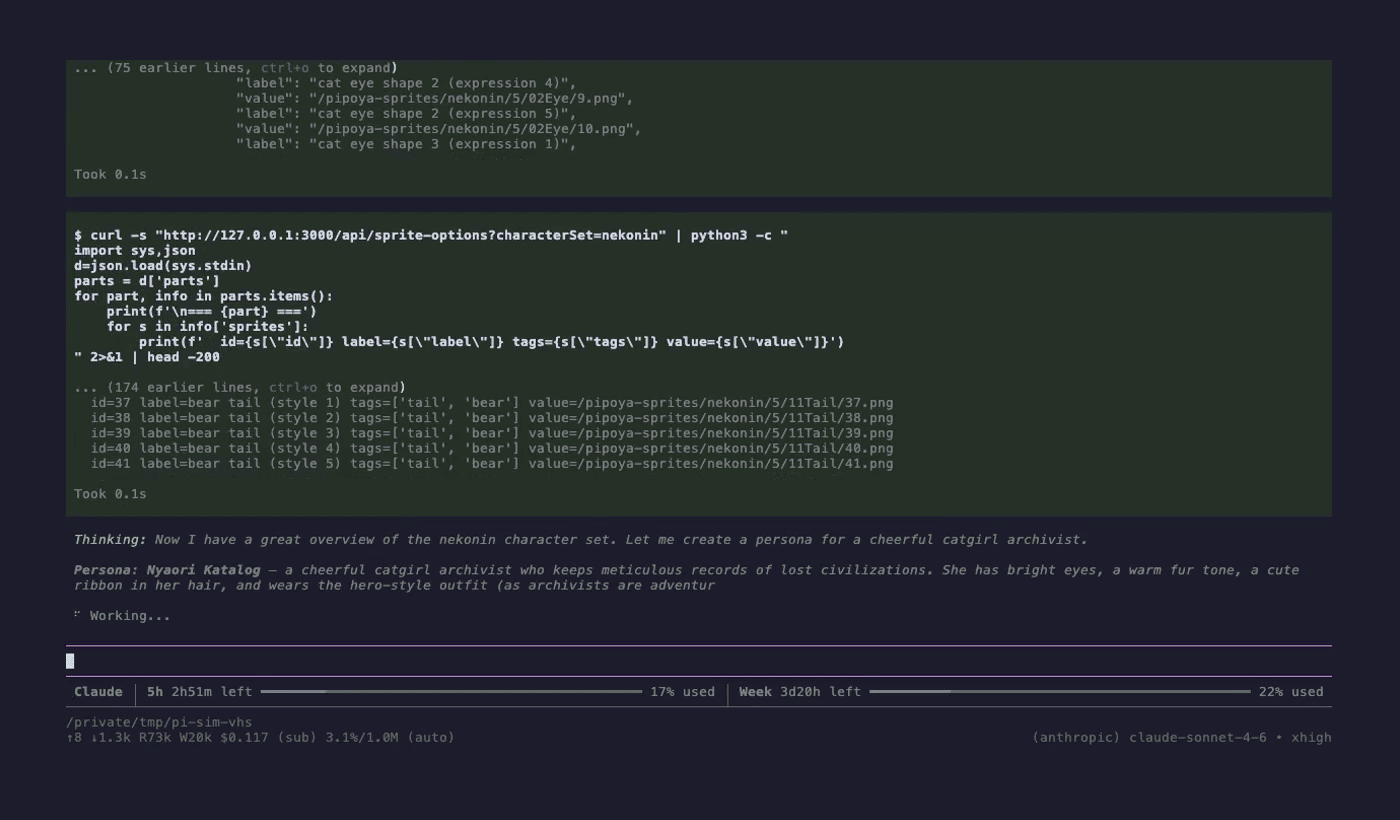Click the 'head -200' line
This screenshot has height=820, width=1400.
147,356
